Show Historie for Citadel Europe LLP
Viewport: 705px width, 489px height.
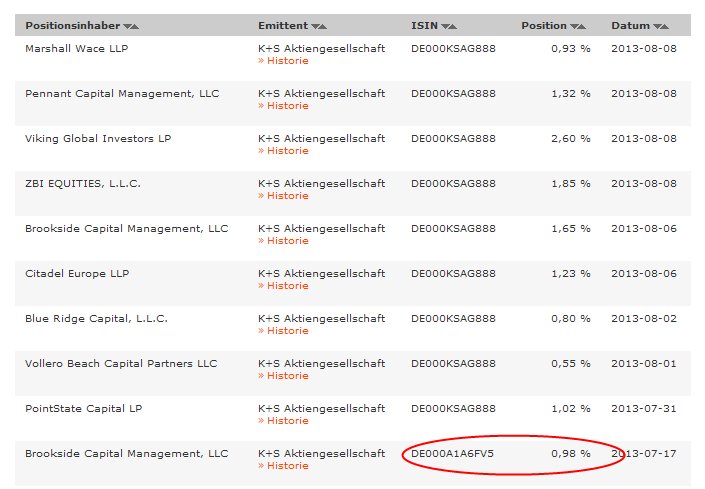click(283, 286)
